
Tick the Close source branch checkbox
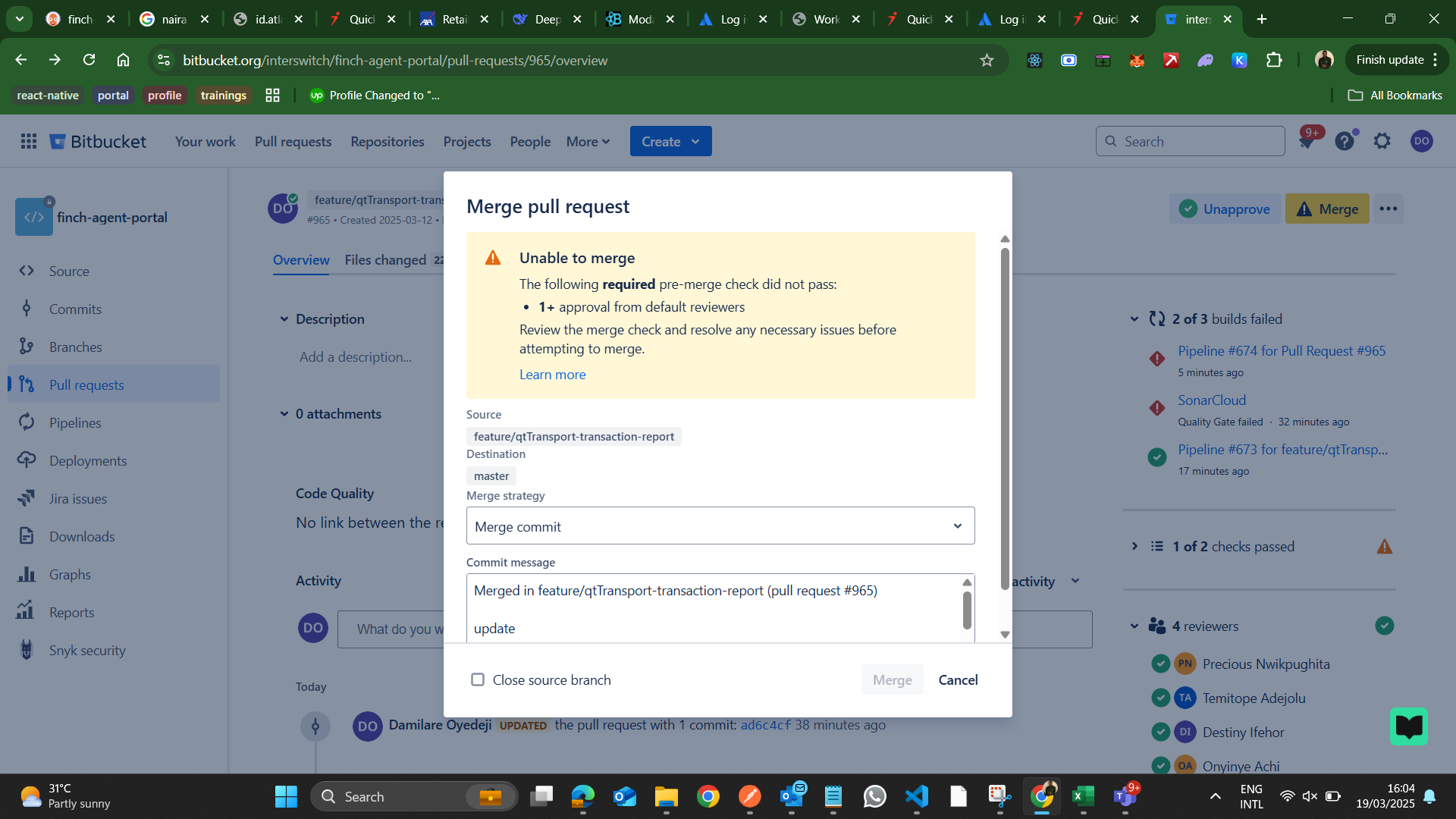(x=478, y=679)
